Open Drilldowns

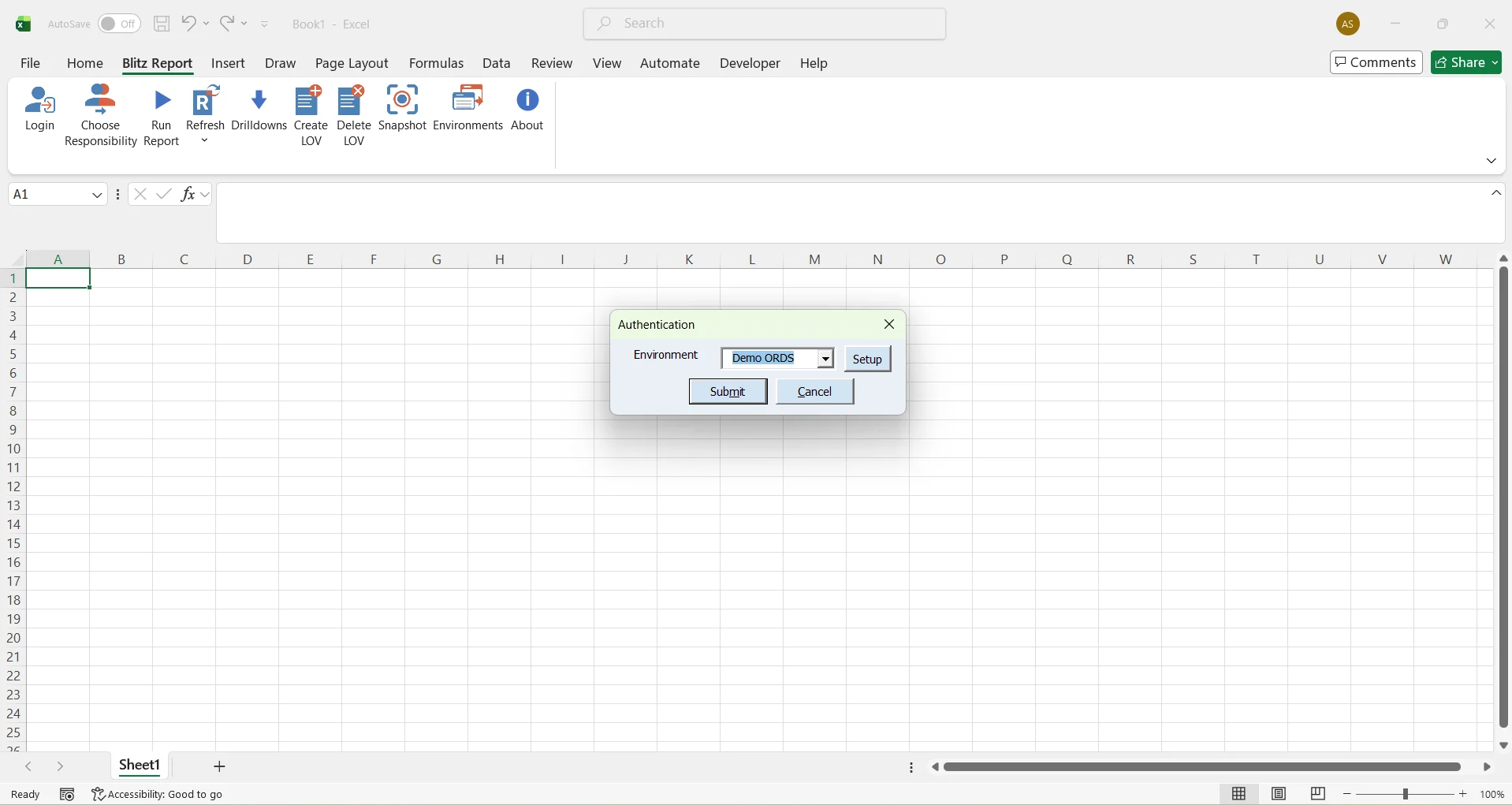pyautogui.click(x=259, y=110)
